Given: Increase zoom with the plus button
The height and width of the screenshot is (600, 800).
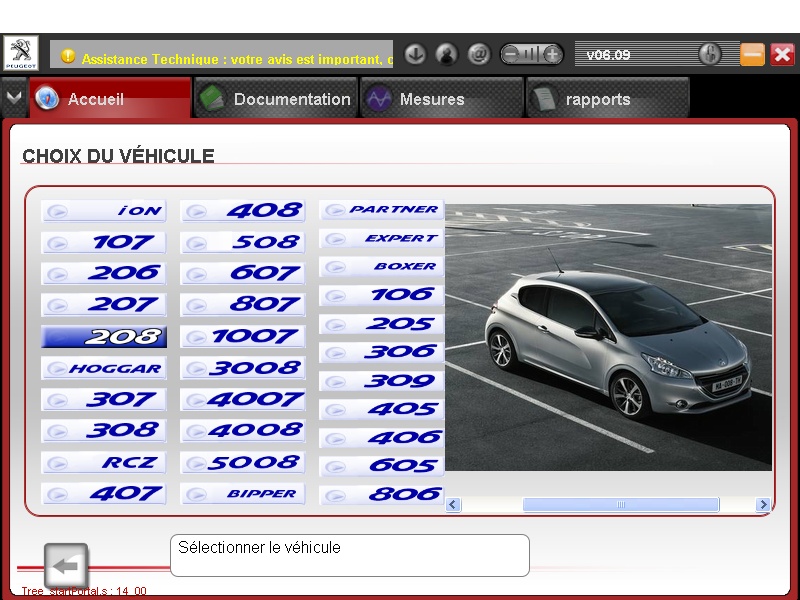Looking at the screenshot, I should 553,54.
